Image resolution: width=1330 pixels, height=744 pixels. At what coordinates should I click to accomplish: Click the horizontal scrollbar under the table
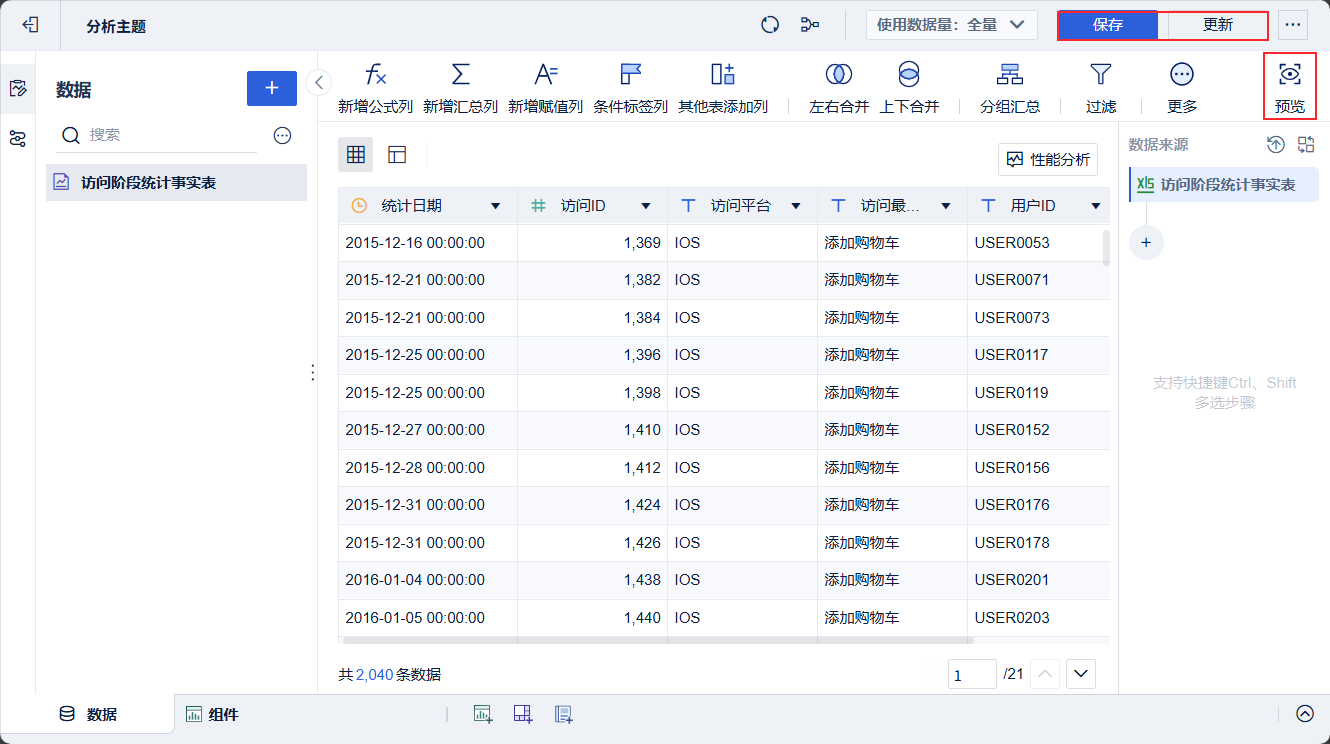coord(657,640)
